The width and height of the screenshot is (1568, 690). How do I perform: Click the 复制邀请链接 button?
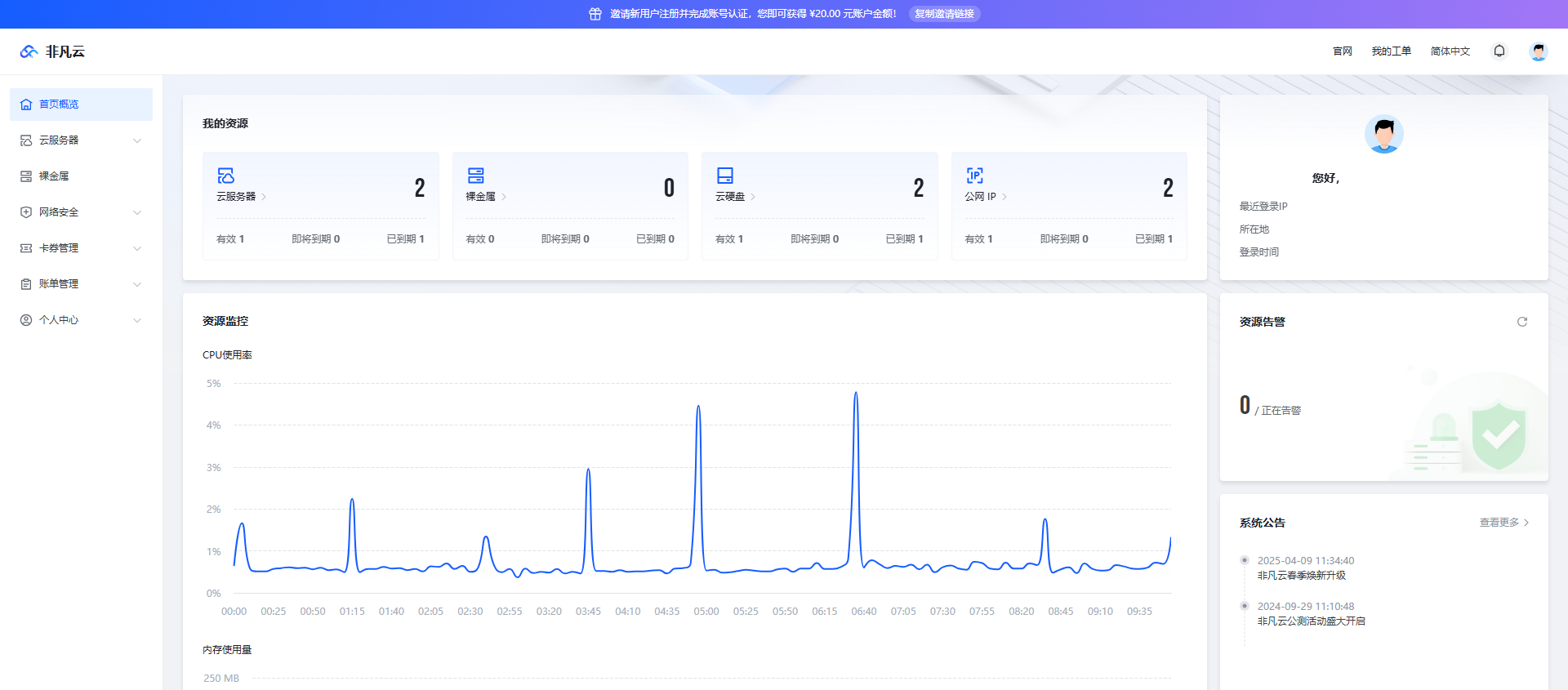click(945, 14)
